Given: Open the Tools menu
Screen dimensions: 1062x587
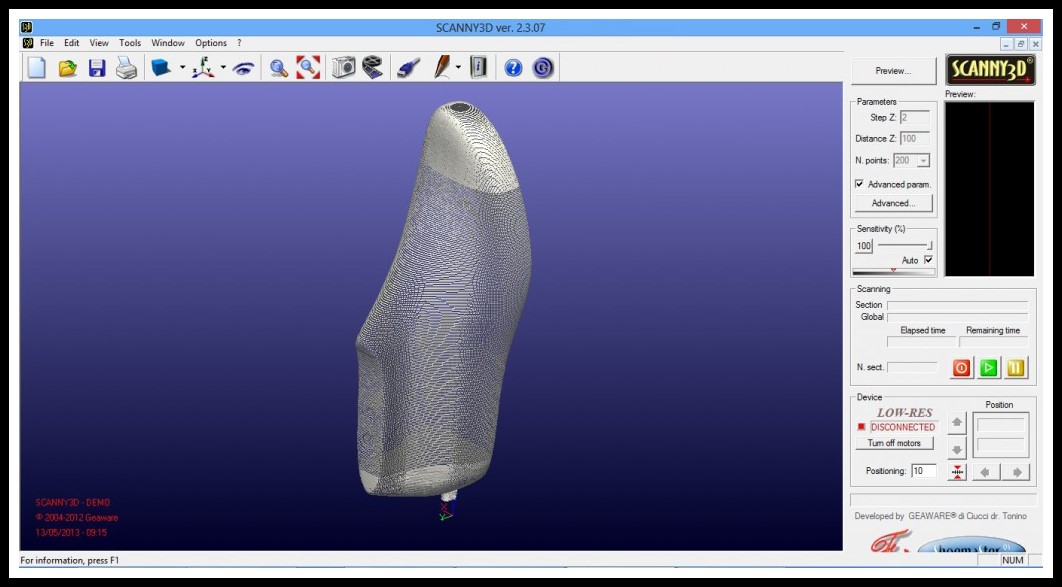Looking at the screenshot, I should [130, 43].
